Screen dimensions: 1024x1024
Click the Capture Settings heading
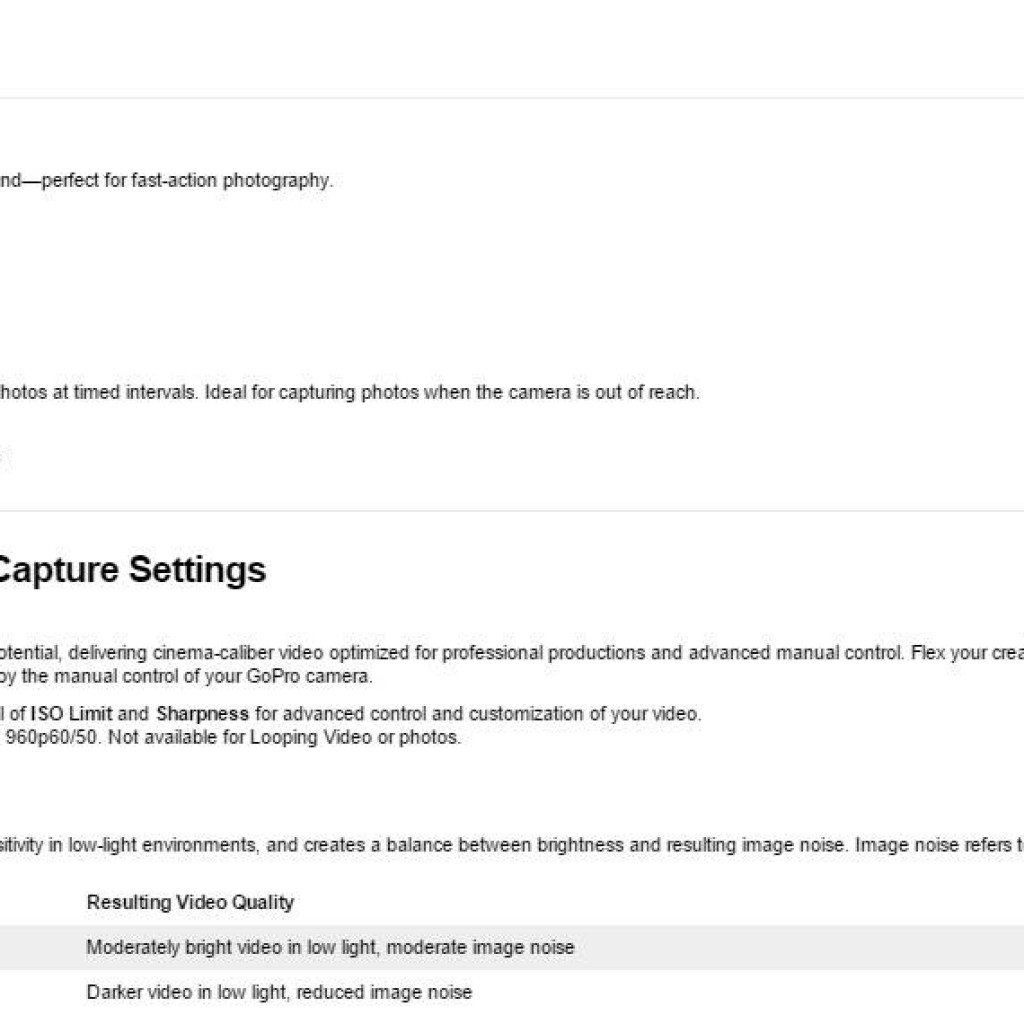coord(133,569)
